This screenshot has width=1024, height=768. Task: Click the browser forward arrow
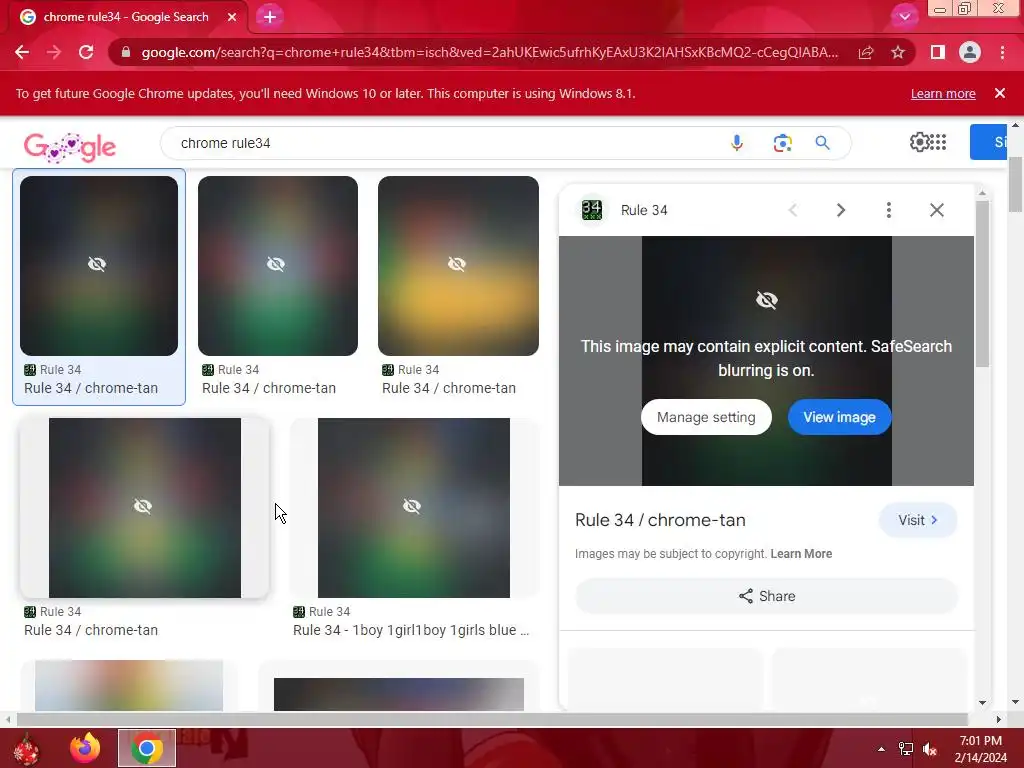click(54, 52)
